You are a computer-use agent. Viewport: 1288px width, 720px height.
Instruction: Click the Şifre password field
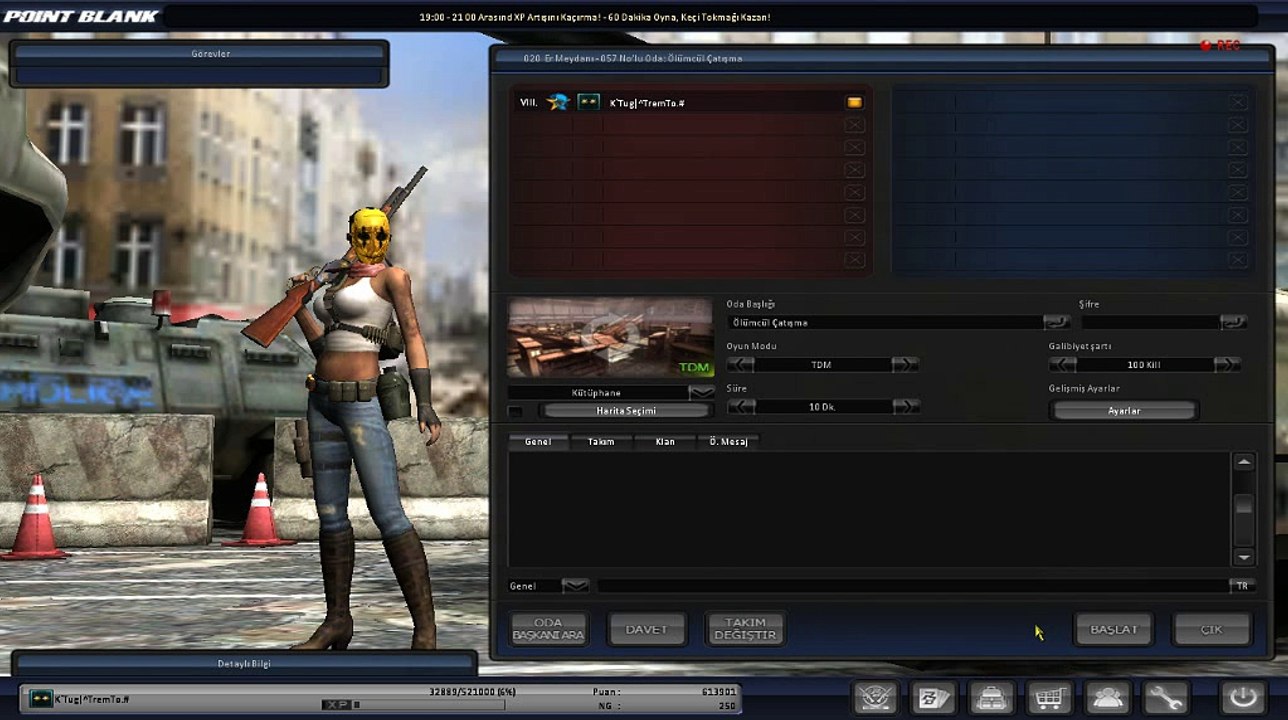(x=1150, y=323)
